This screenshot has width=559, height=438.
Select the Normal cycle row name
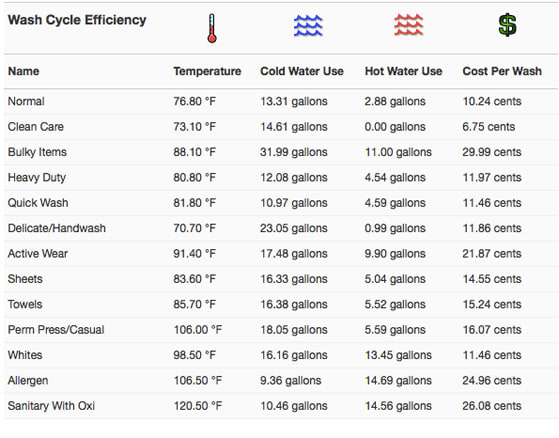click(x=26, y=101)
